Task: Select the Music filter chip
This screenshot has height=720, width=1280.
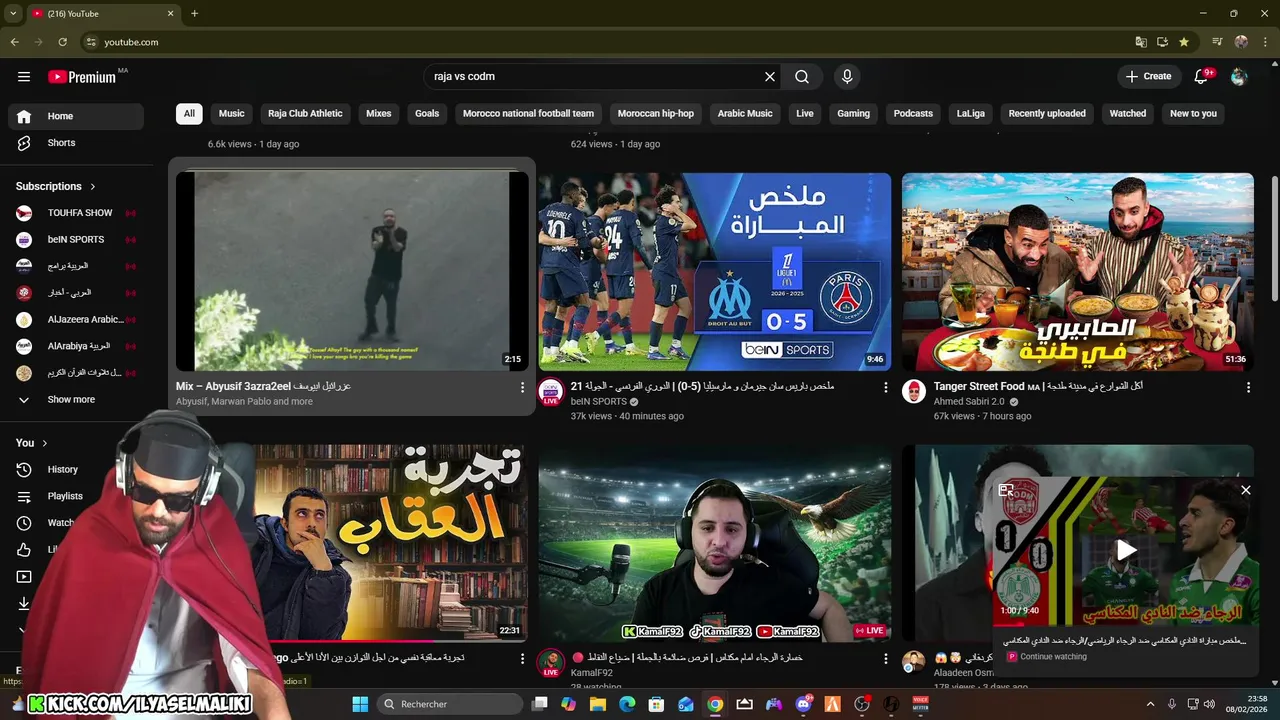Action: [232, 113]
